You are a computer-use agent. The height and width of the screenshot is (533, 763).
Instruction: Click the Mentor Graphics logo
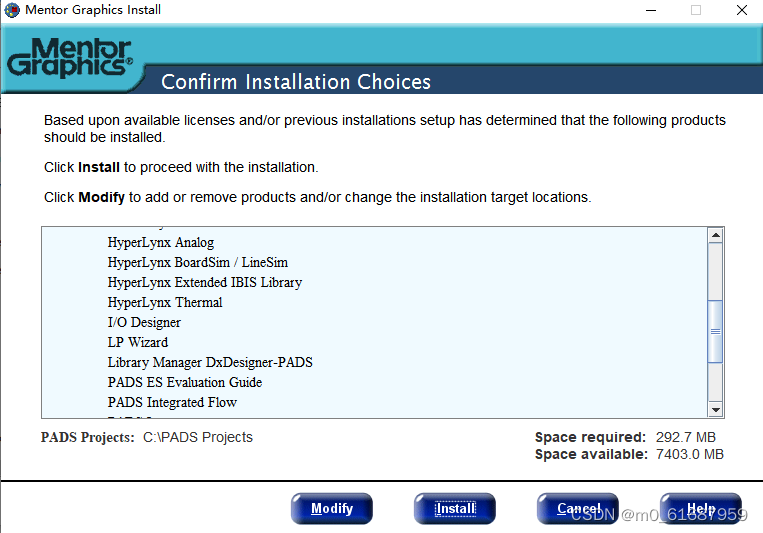(x=70, y=58)
